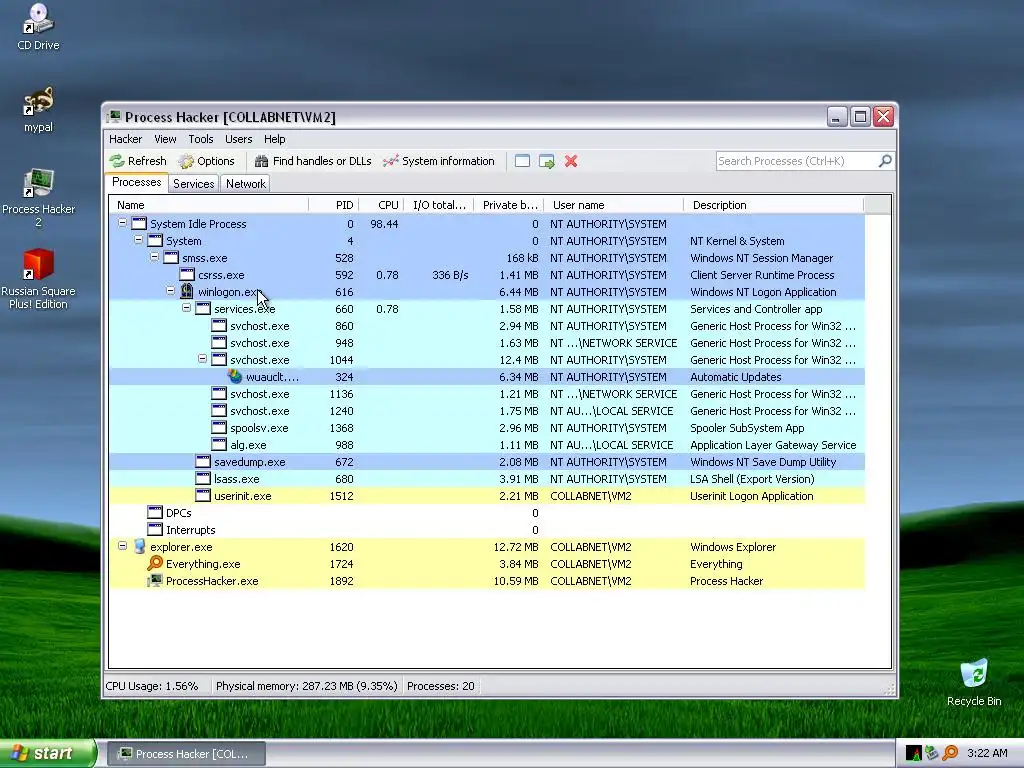Select the spoolsv.exe row
1024x768 pixels.
point(487,428)
